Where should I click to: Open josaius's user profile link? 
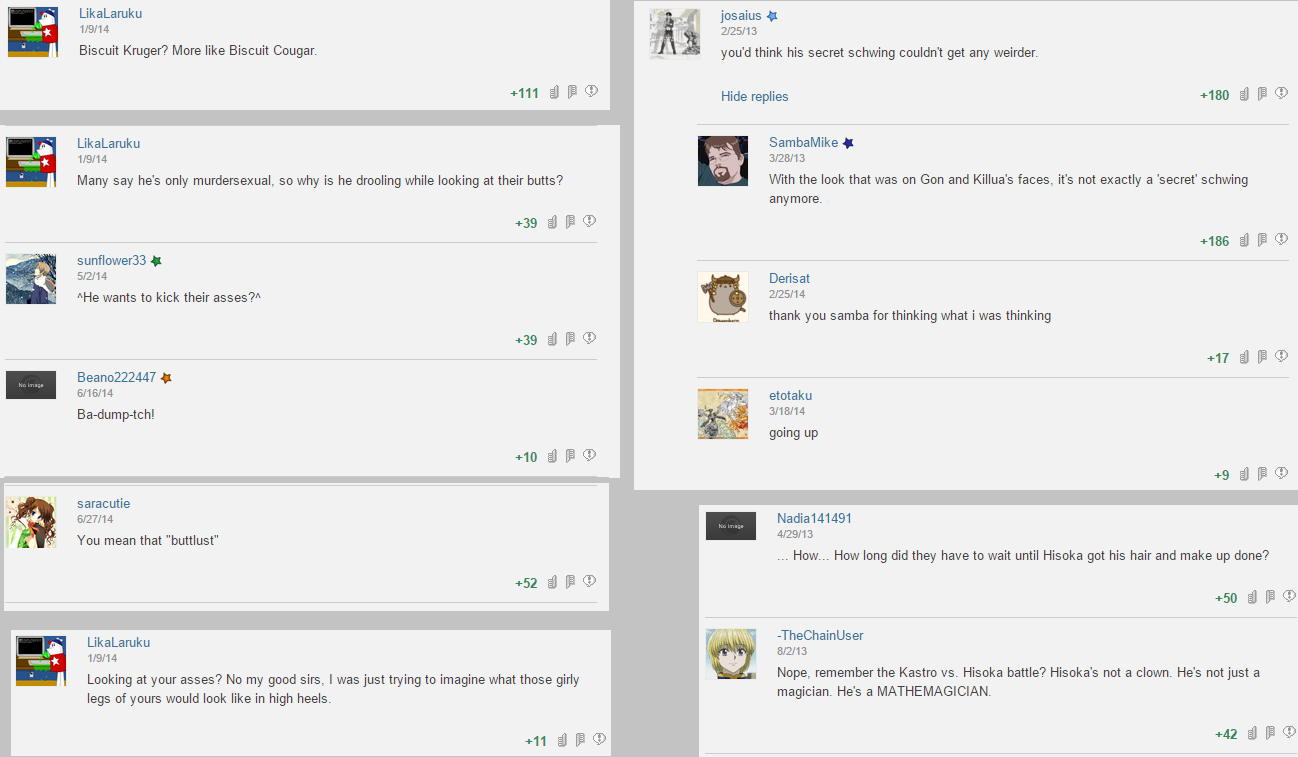pos(741,16)
